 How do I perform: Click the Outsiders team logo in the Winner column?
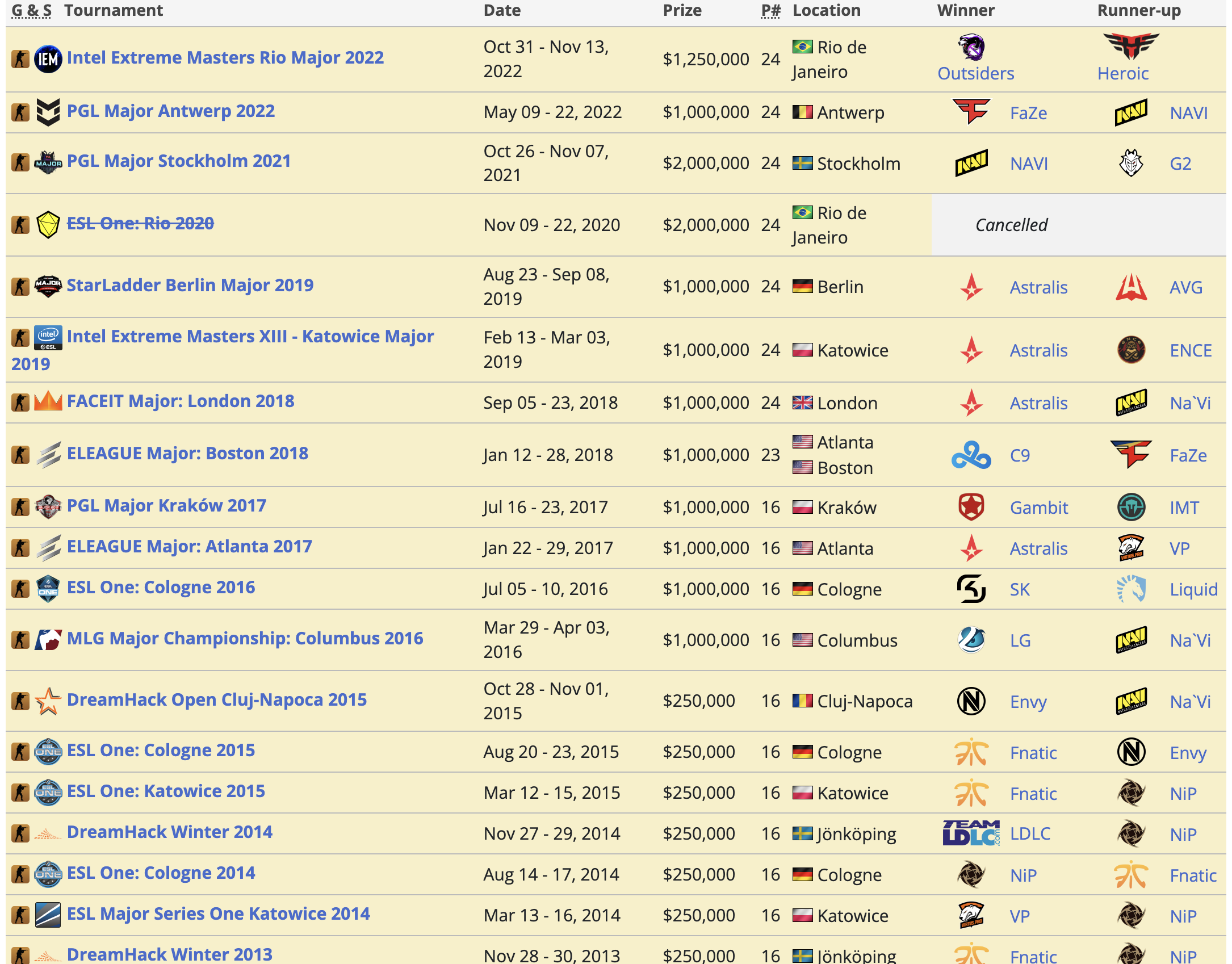coord(972,47)
